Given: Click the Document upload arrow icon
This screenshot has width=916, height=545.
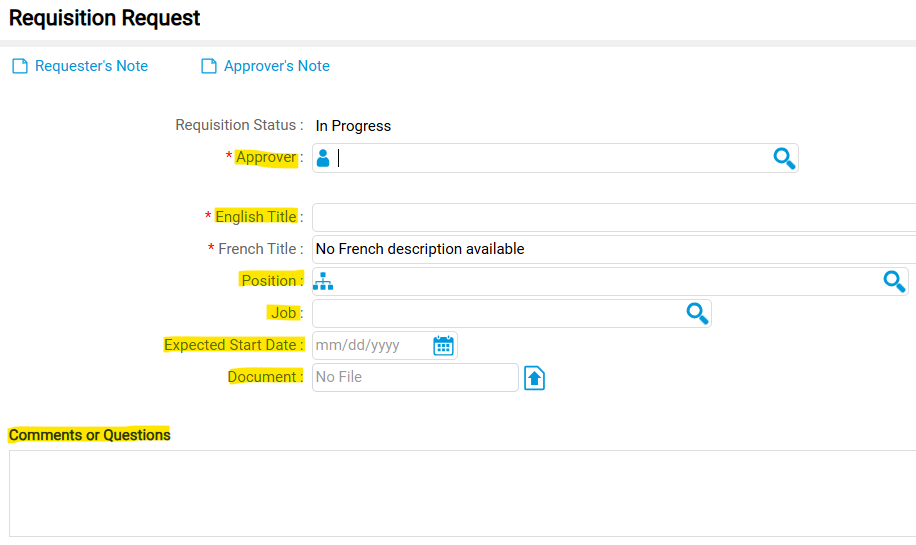Looking at the screenshot, I should (x=535, y=378).
